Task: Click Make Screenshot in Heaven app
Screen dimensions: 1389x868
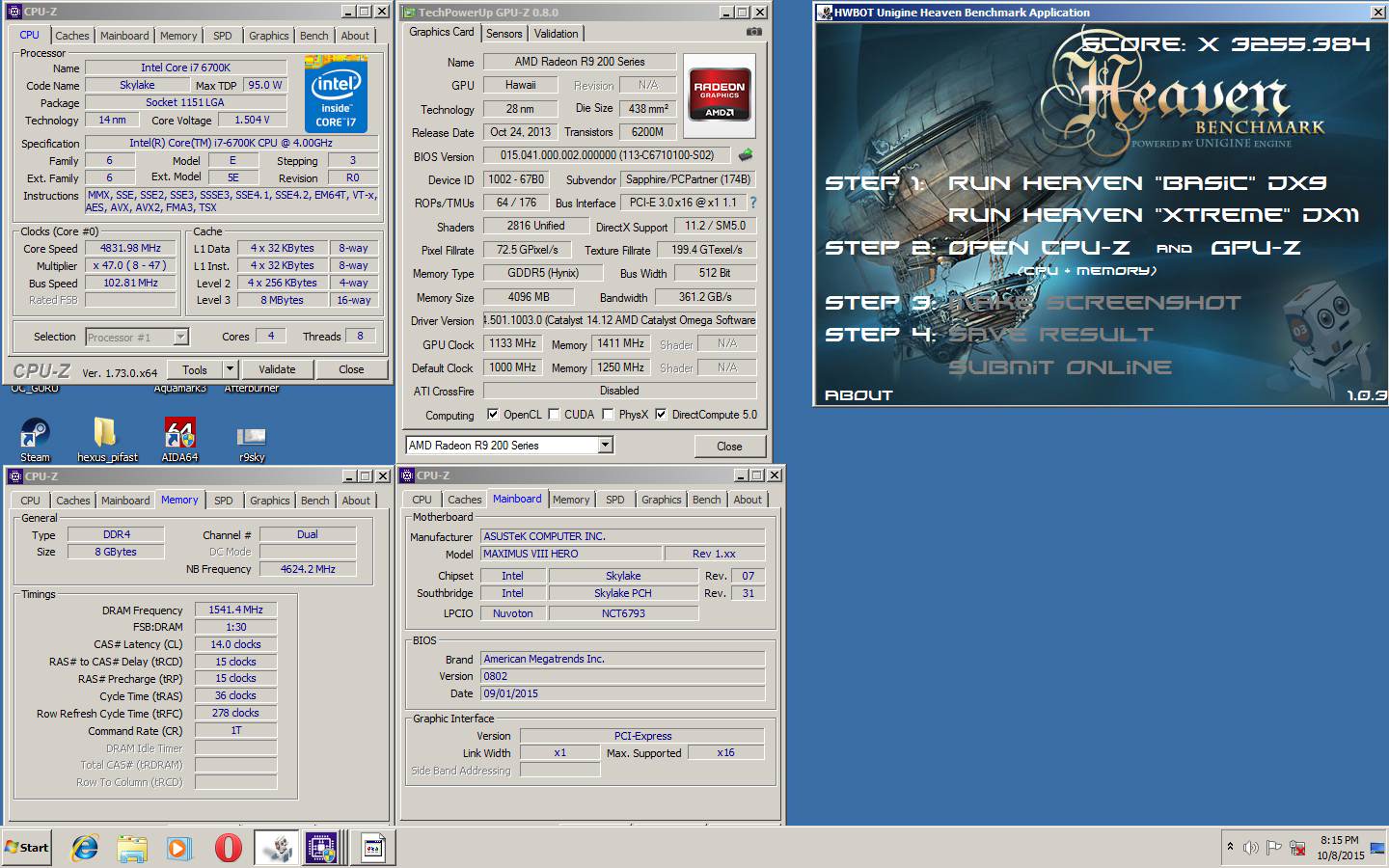Action: (x=1095, y=303)
